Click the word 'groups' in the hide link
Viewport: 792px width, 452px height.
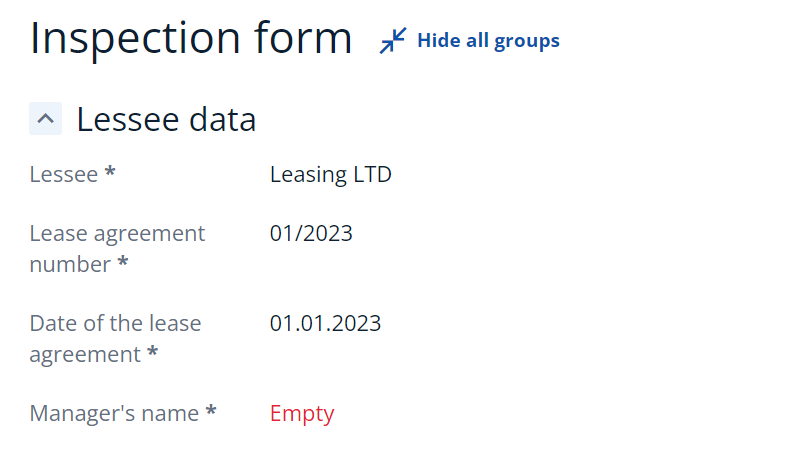point(527,41)
